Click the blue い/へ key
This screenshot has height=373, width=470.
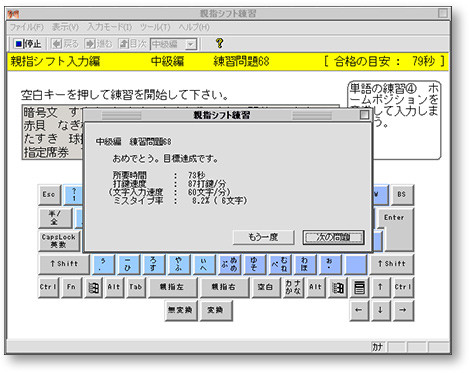pyautogui.click(x=204, y=264)
